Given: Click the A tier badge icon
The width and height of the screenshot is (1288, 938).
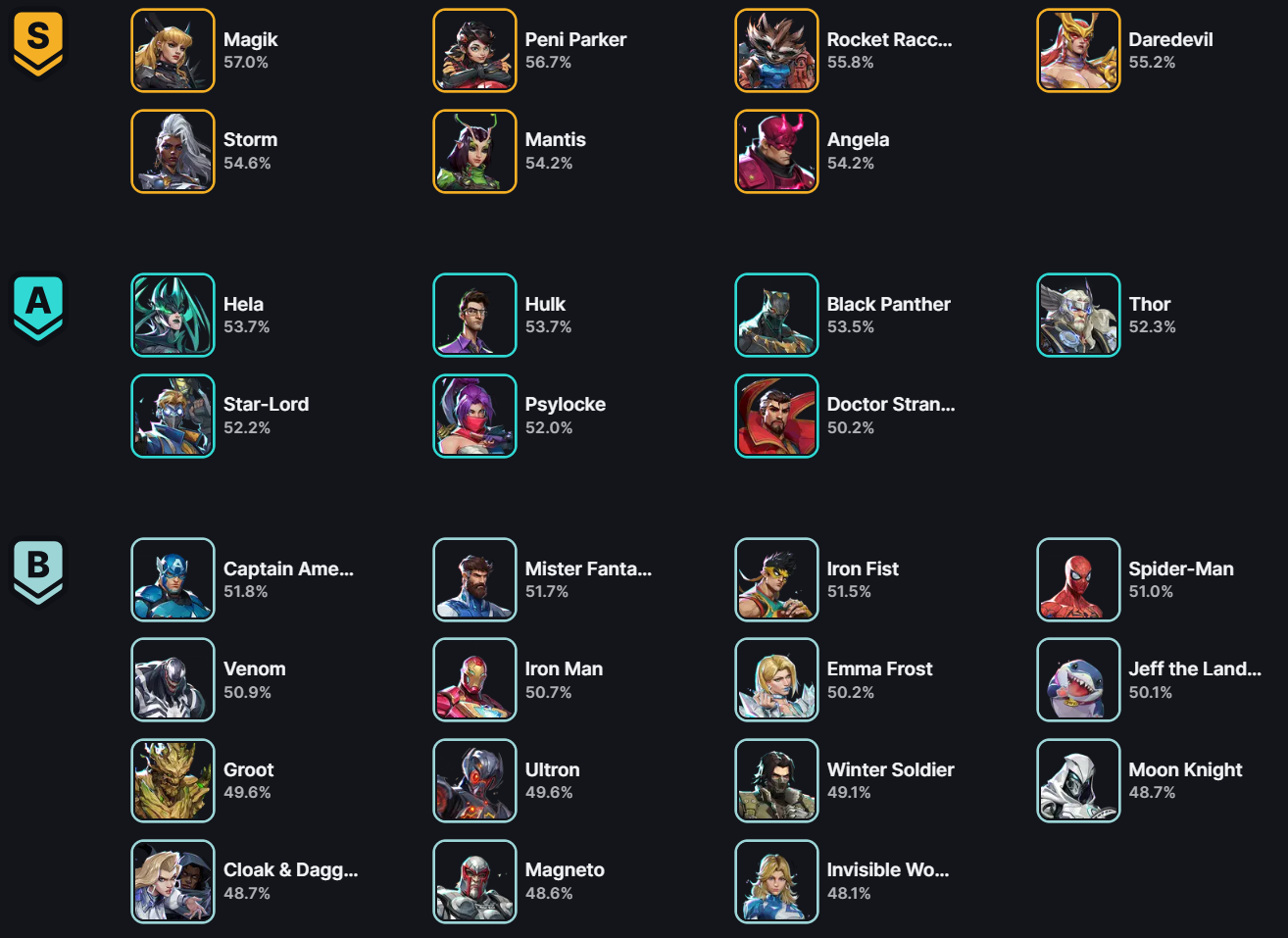Looking at the screenshot, I should [x=38, y=308].
